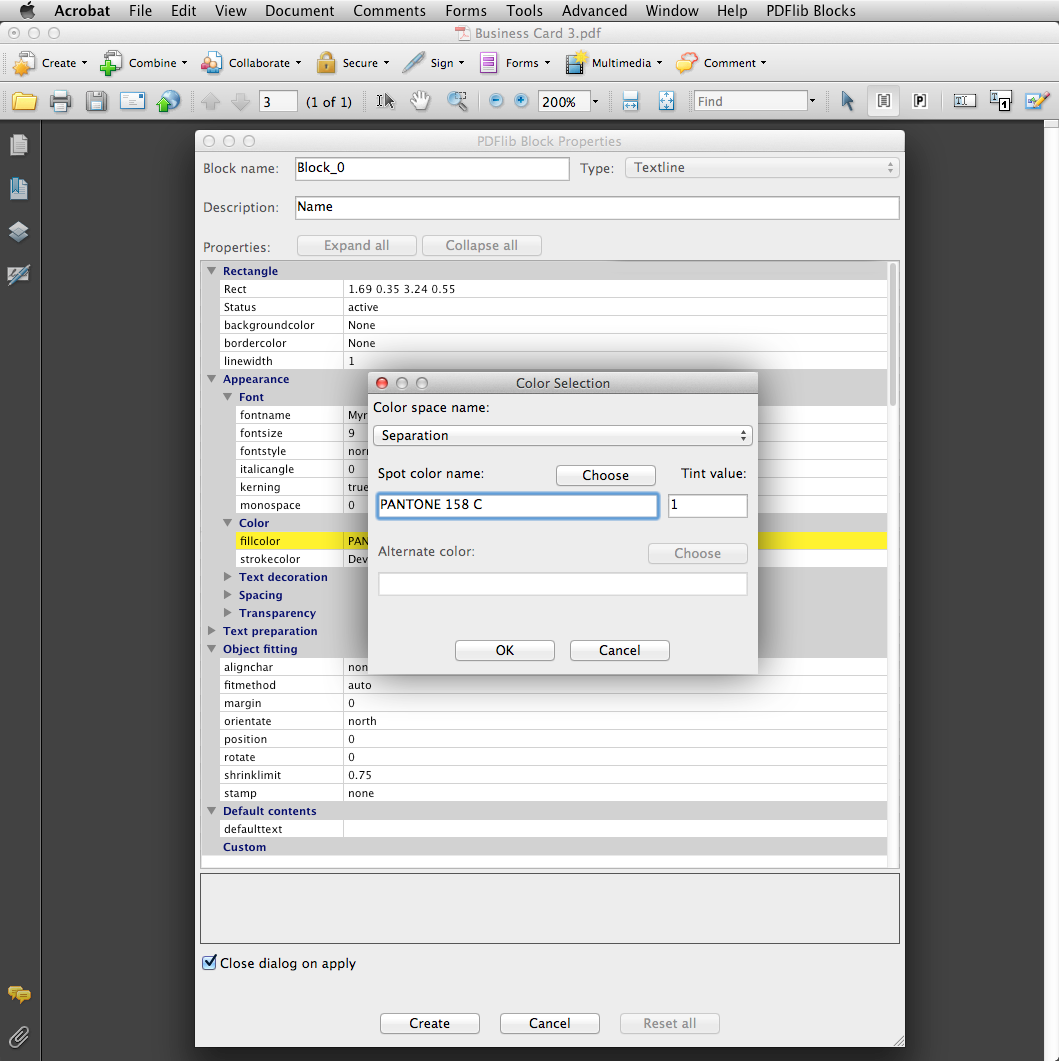Open the Pages panel in sidebar
Screen dimensions: 1059x1061
tap(19, 145)
